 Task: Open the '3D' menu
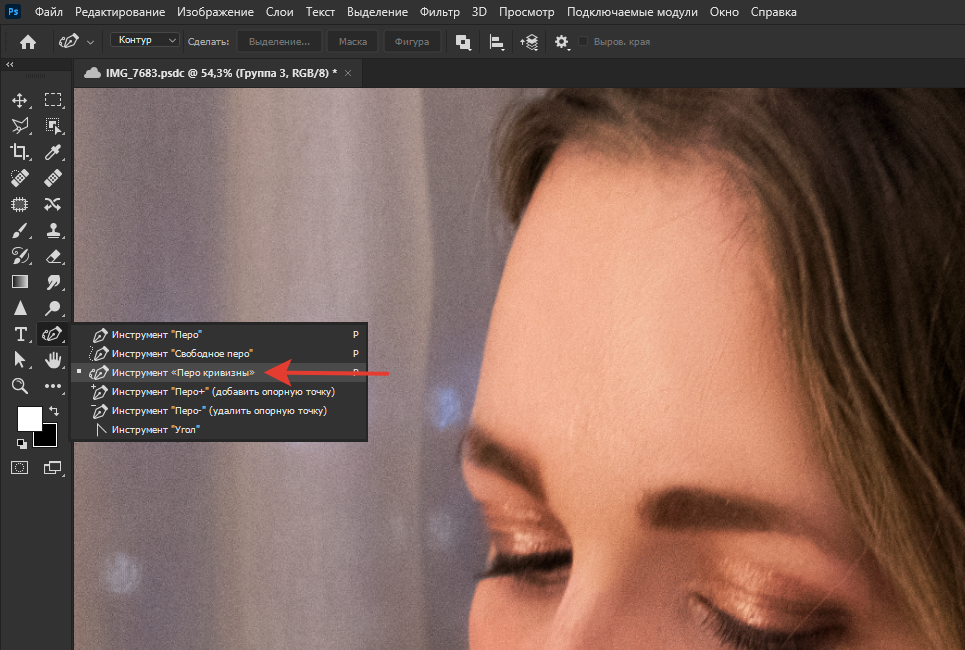click(479, 12)
